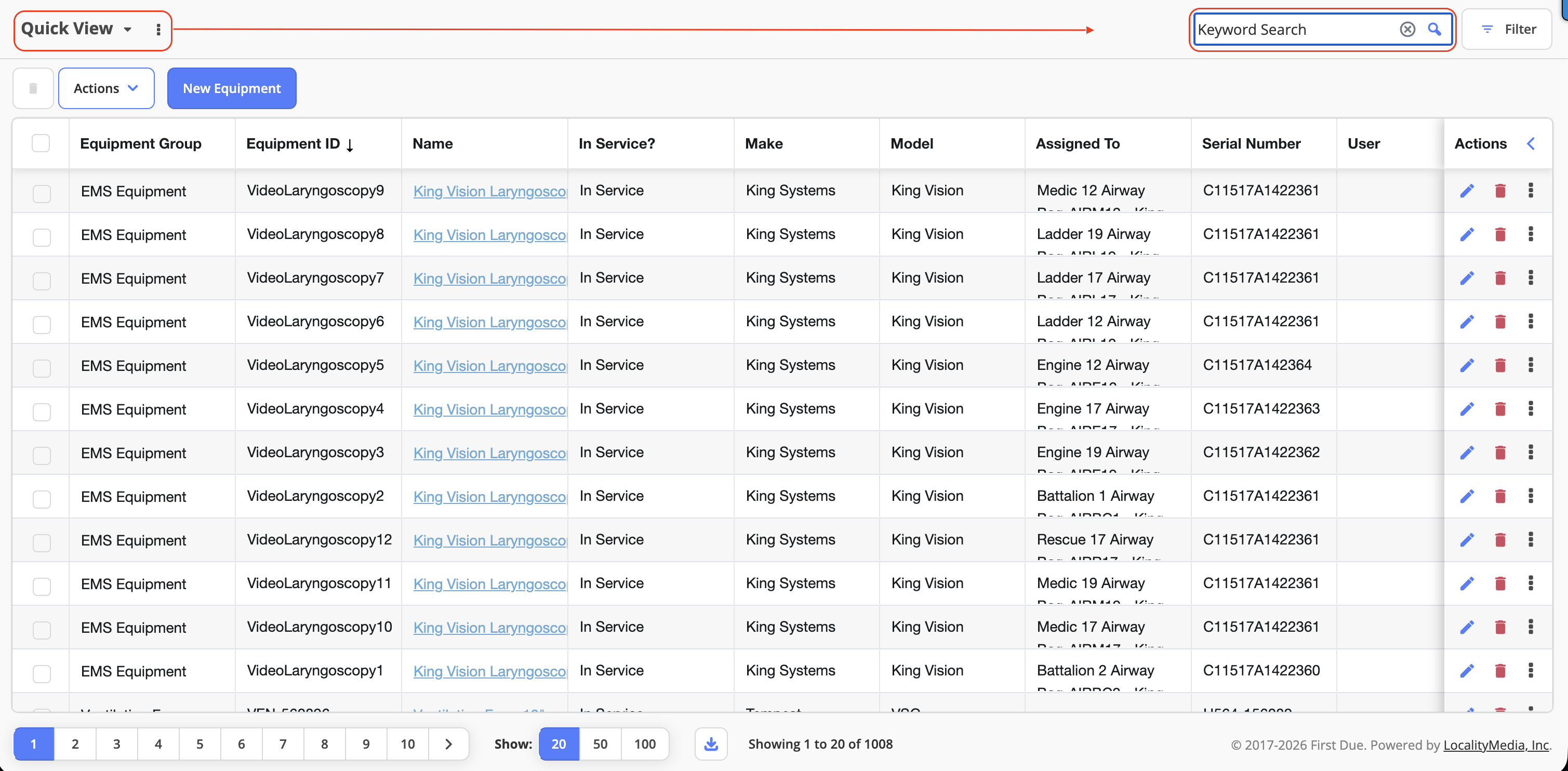Edit VideoLaryngoscopy3 with the pencil icon

point(1467,453)
